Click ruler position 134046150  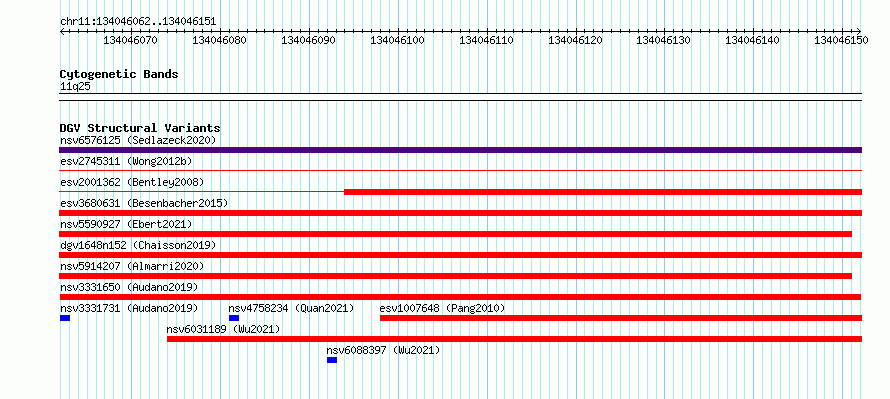[842, 40]
